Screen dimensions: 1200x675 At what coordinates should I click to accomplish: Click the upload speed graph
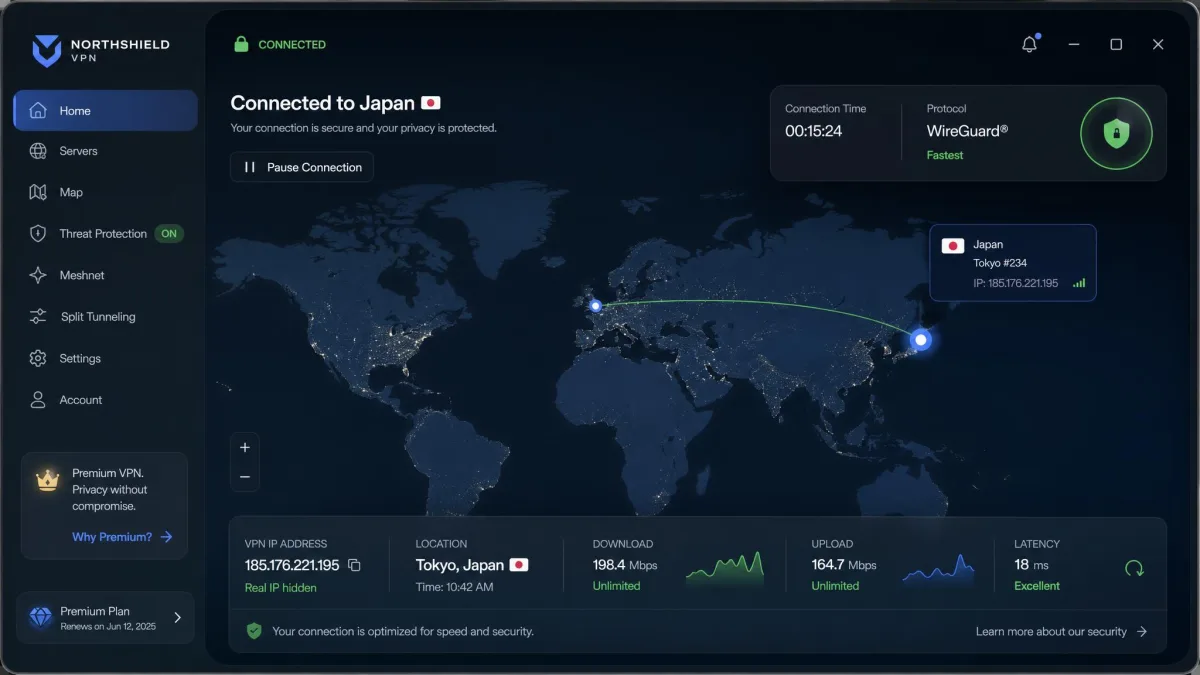coord(938,568)
